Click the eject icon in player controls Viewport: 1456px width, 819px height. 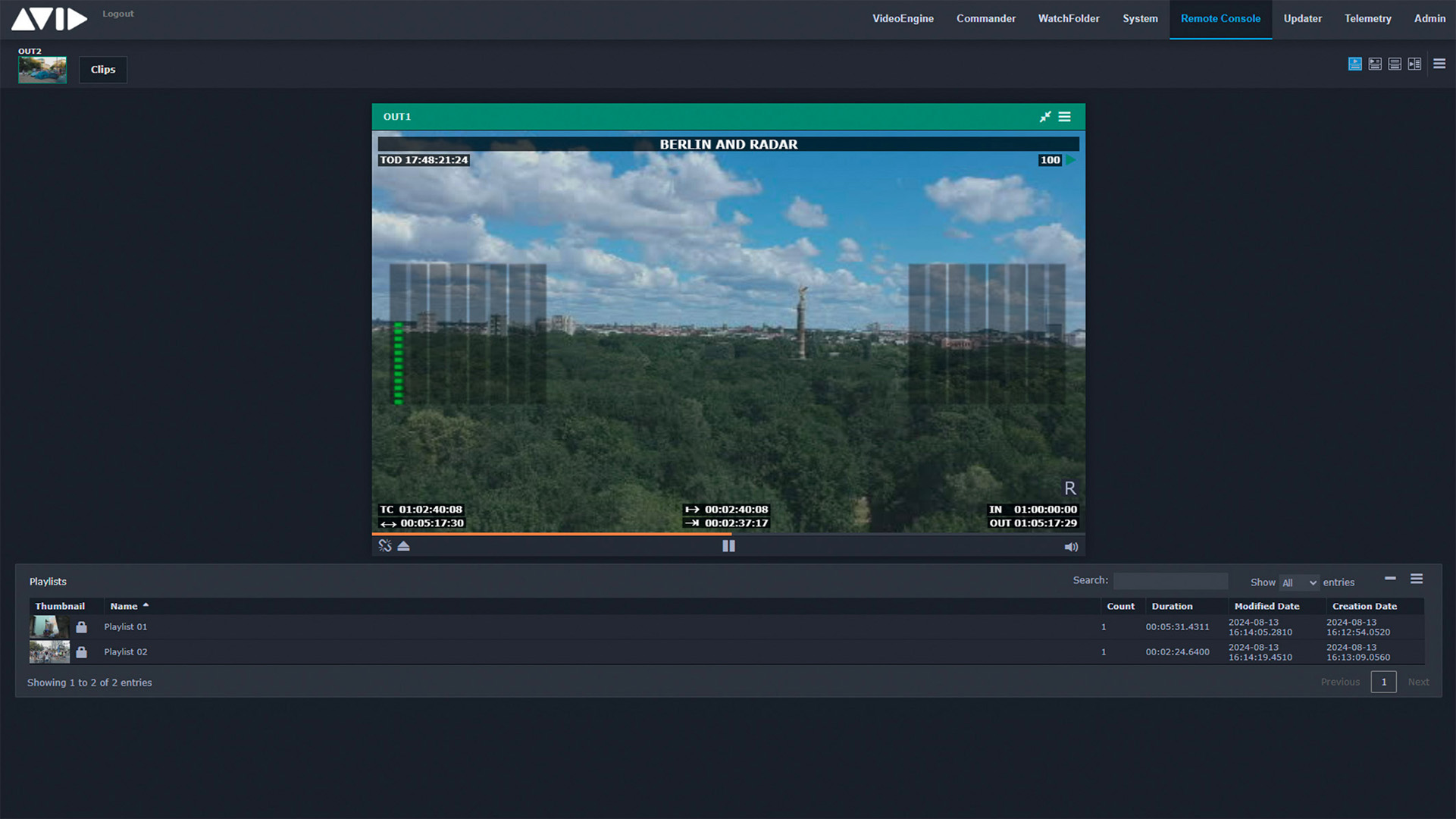402,546
